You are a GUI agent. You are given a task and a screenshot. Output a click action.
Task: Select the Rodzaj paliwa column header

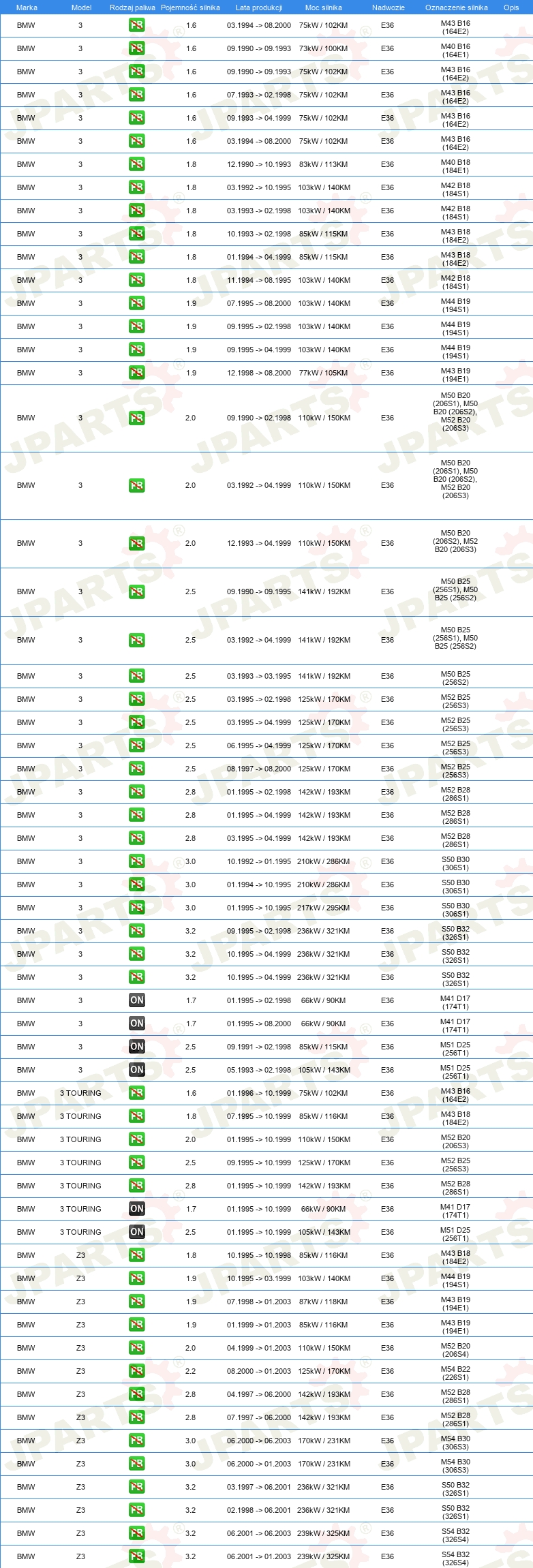click(132, 7)
